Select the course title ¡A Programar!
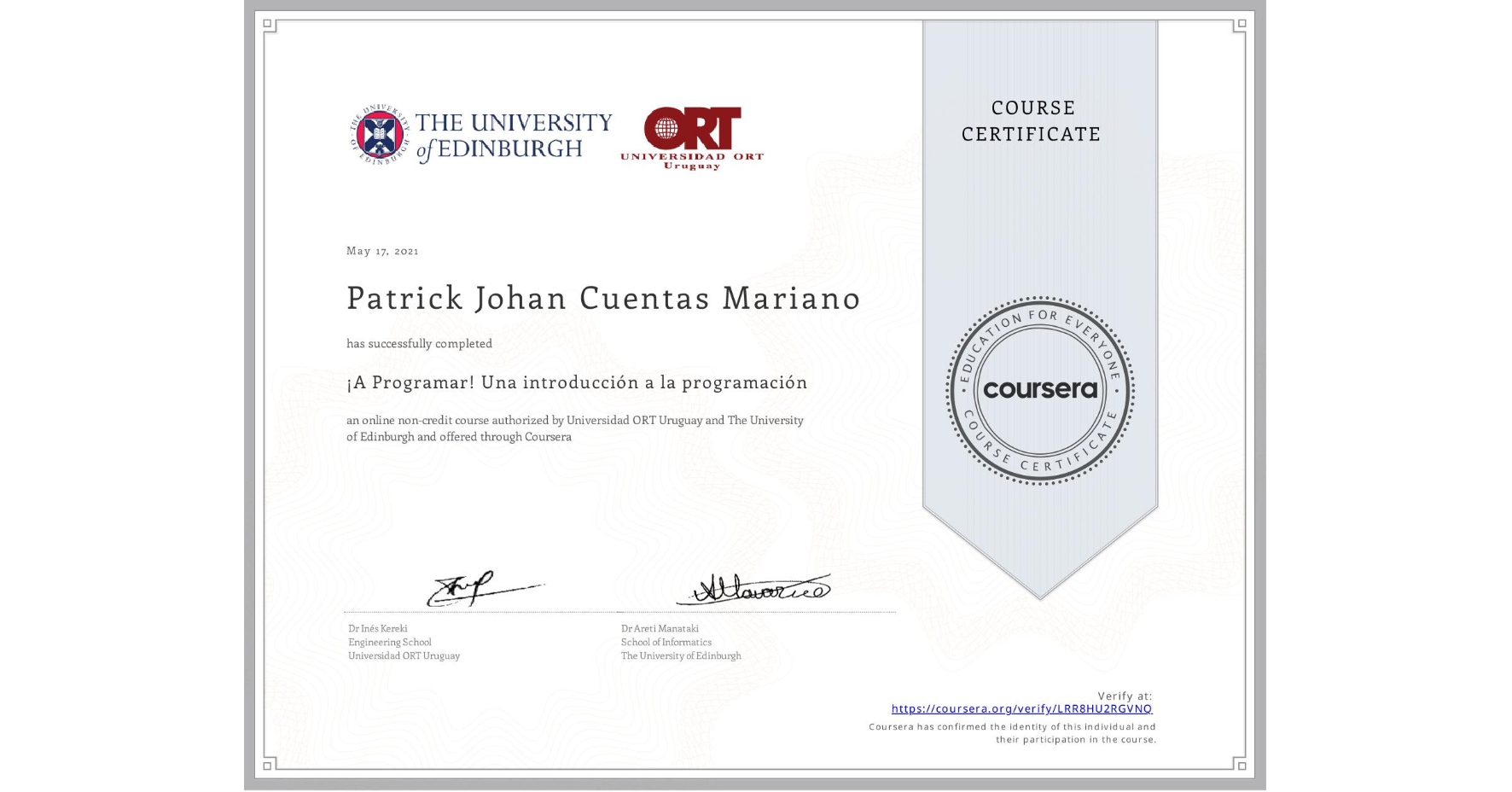Viewport: 1512px width, 792px height. point(577,382)
